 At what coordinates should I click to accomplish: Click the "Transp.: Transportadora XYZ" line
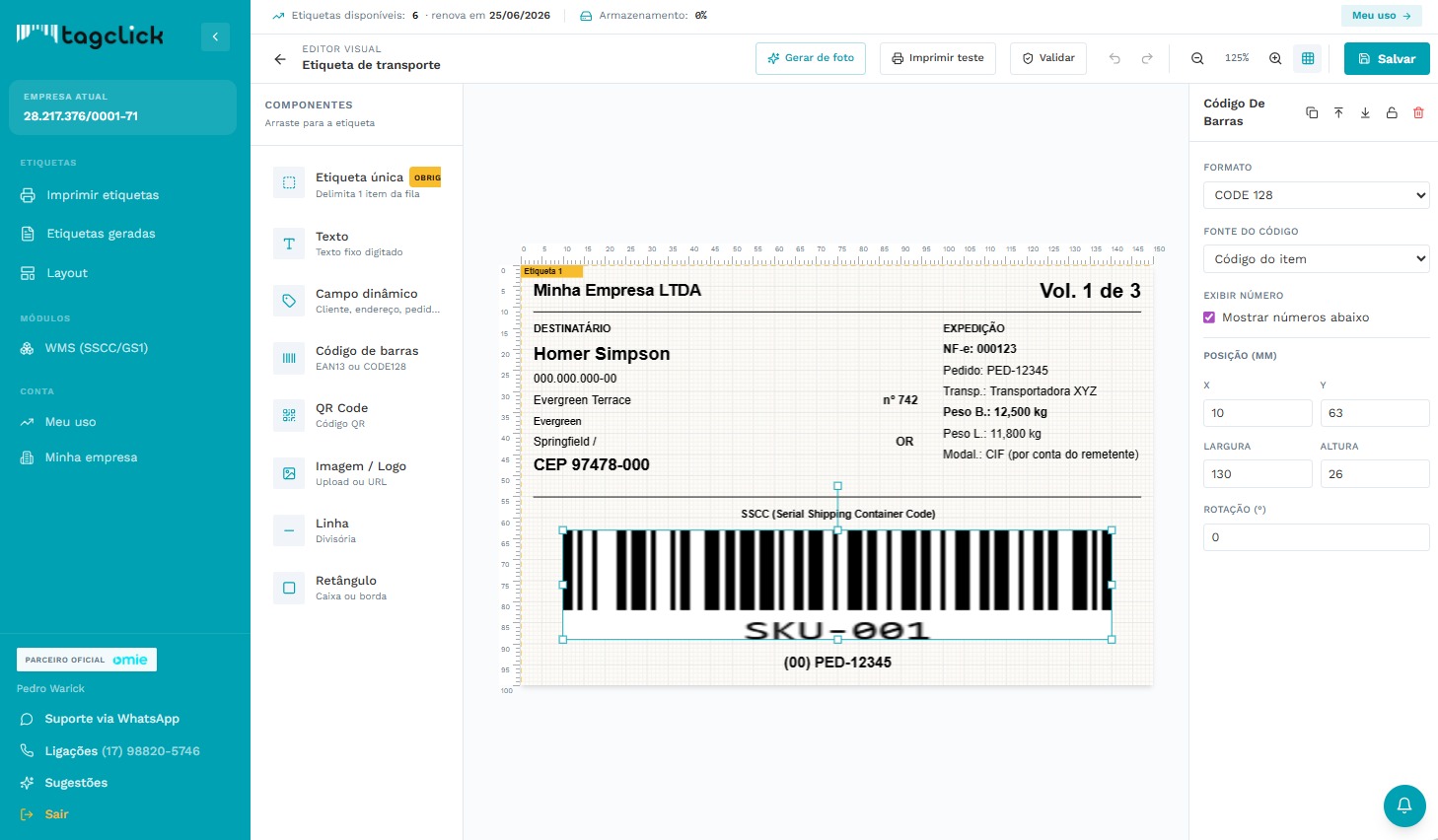click(1020, 391)
